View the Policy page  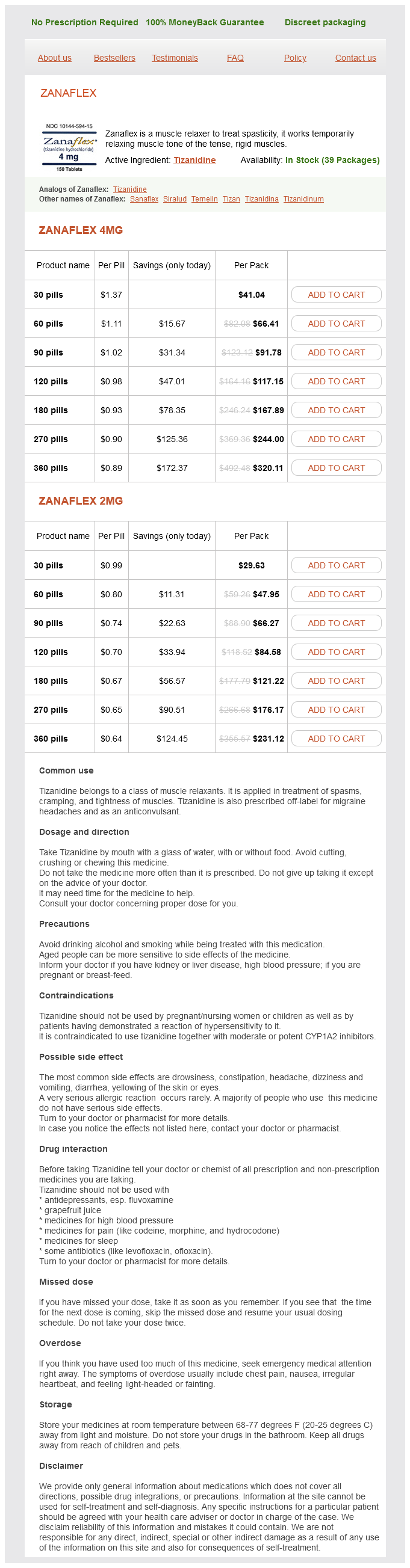pos(295,58)
